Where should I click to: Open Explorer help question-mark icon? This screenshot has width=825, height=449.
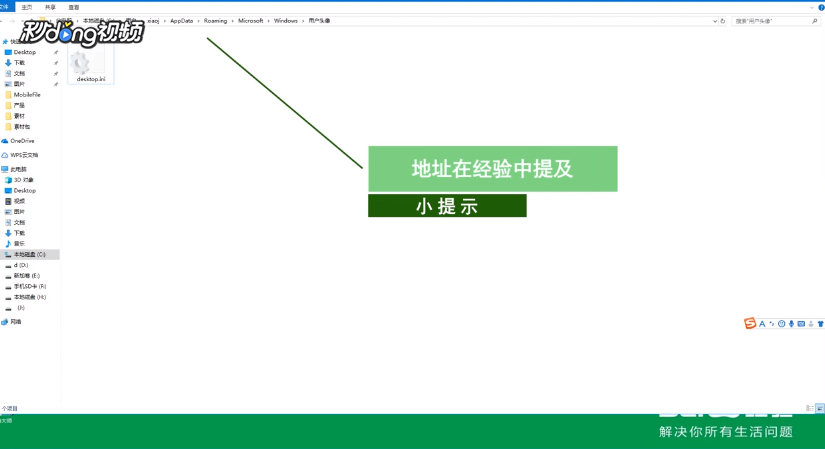coord(821,8)
